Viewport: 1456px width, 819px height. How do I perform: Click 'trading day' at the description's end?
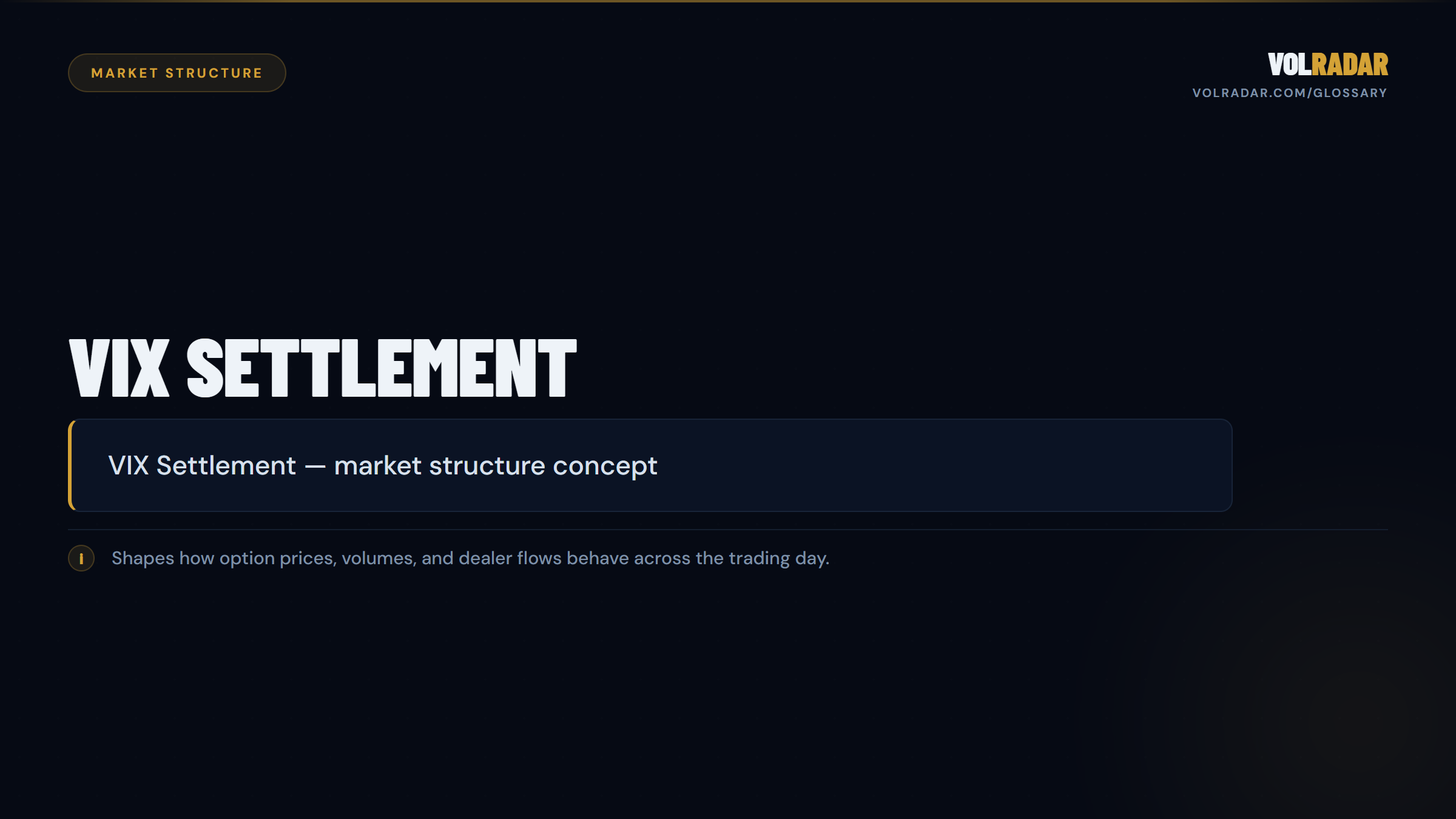point(778,558)
